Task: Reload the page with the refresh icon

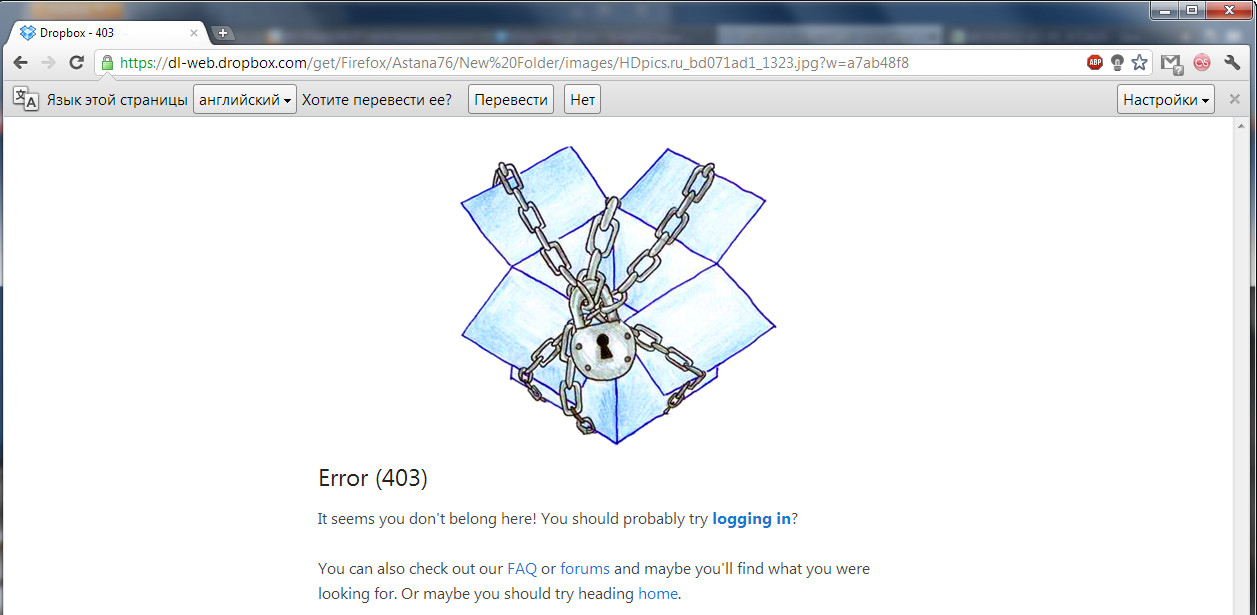Action: click(76, 63)
